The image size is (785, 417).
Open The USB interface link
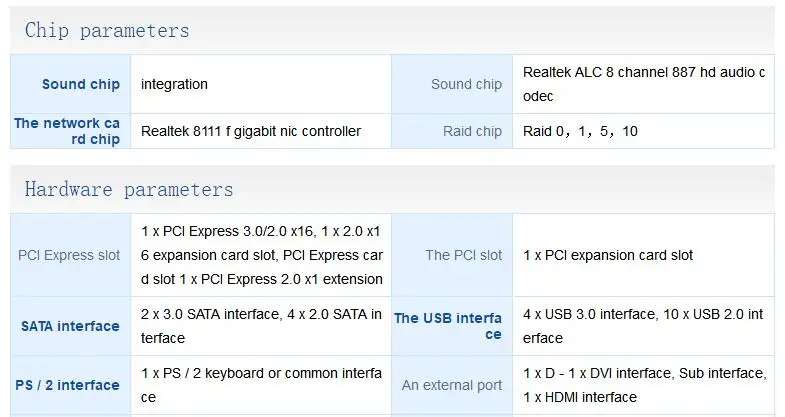tap(448, 326)
